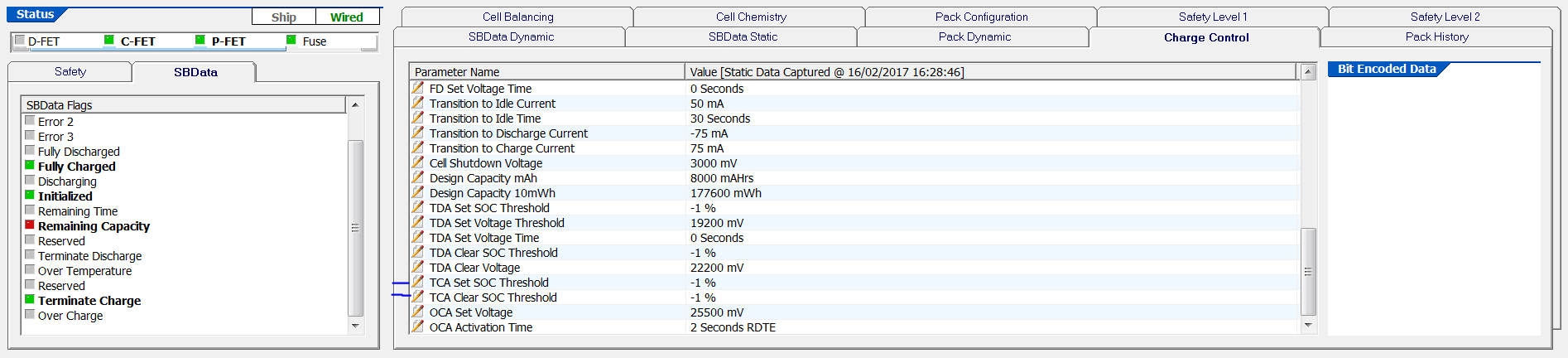
Task: Click down arrow of parameter table scrollbar
Action: (x=1309, y=326)
